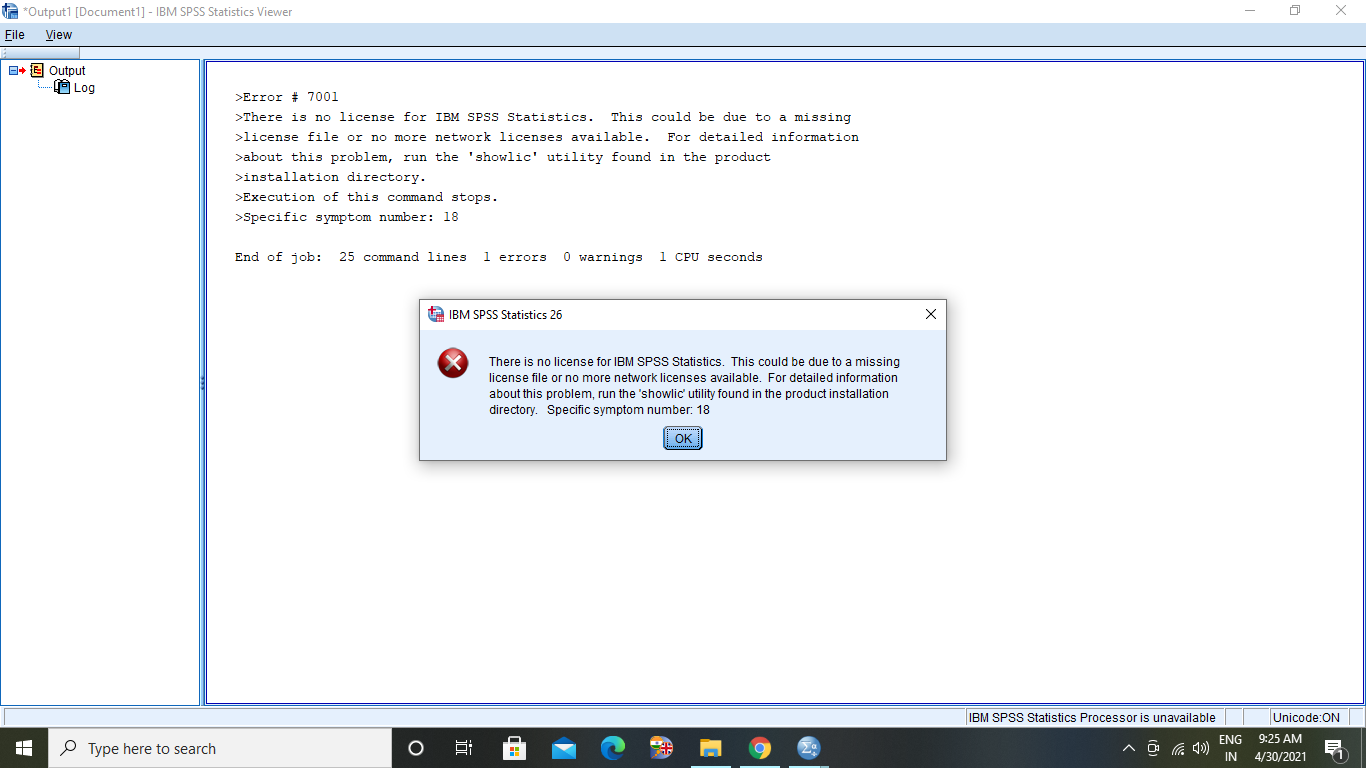1366x768 pixels.
Task: Launch Microsoft Edge from the taskbar
Action: tap(613, 748)
